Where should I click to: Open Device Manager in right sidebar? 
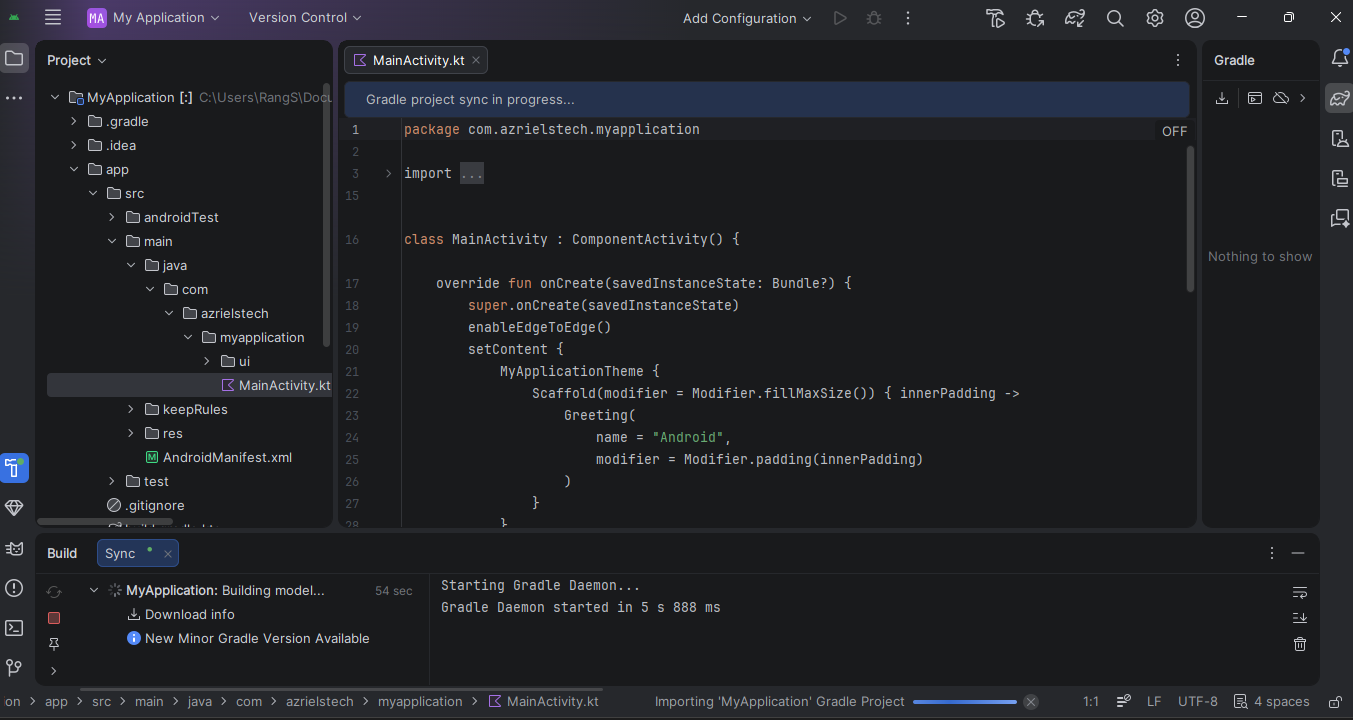(1340, 138)
